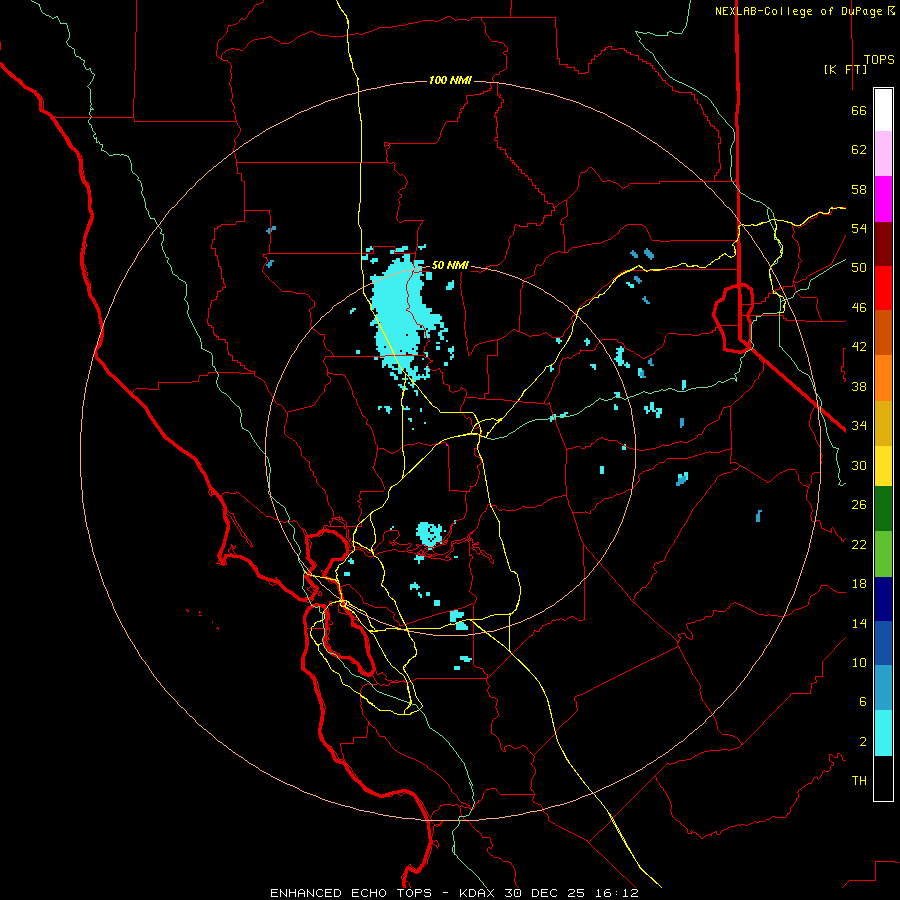900x900 pixels.
Task: Click the legend value 50
Action: [x=859, y=268]
